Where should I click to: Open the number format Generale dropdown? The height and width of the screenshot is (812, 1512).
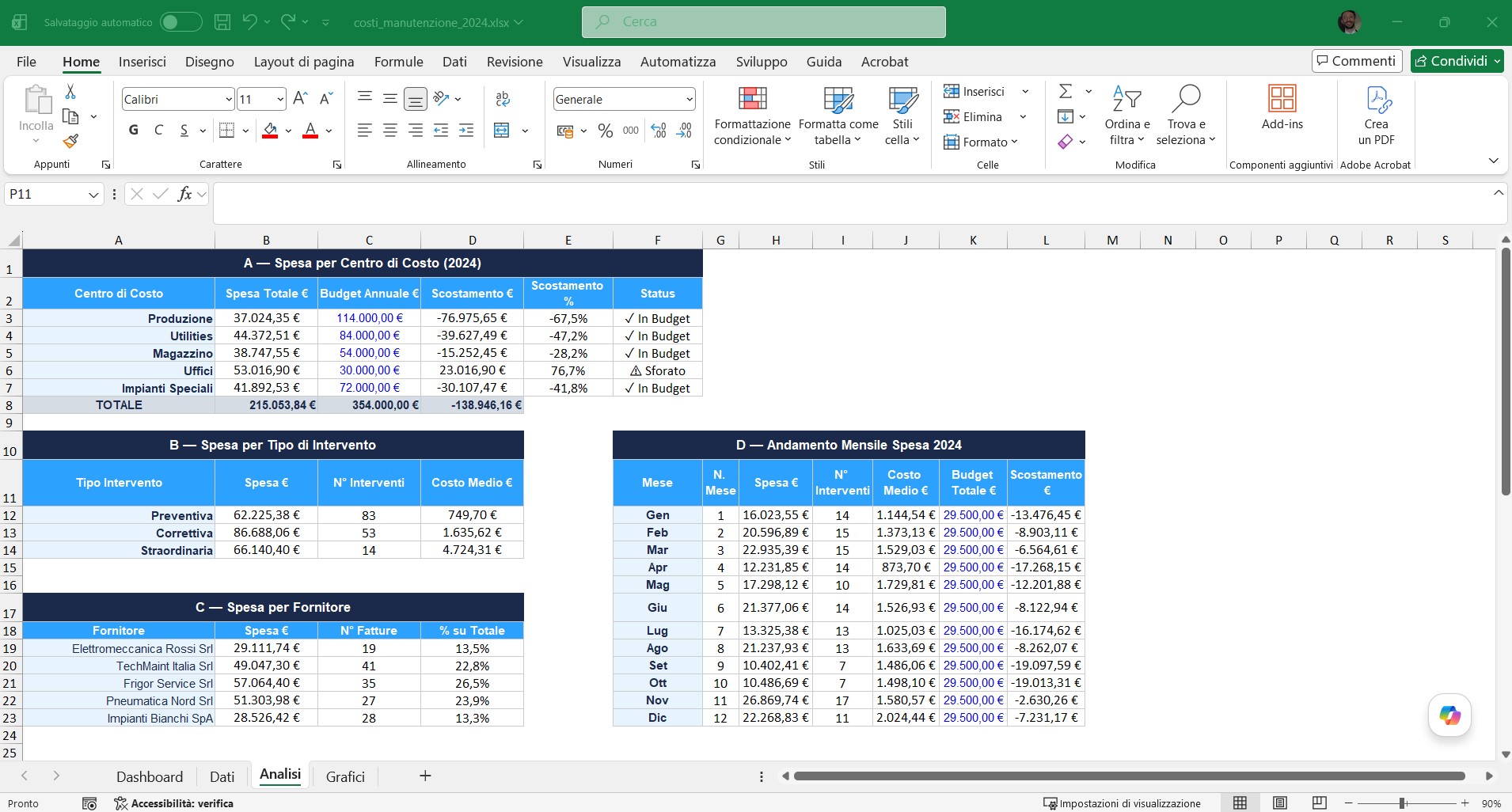coord(690,100)
